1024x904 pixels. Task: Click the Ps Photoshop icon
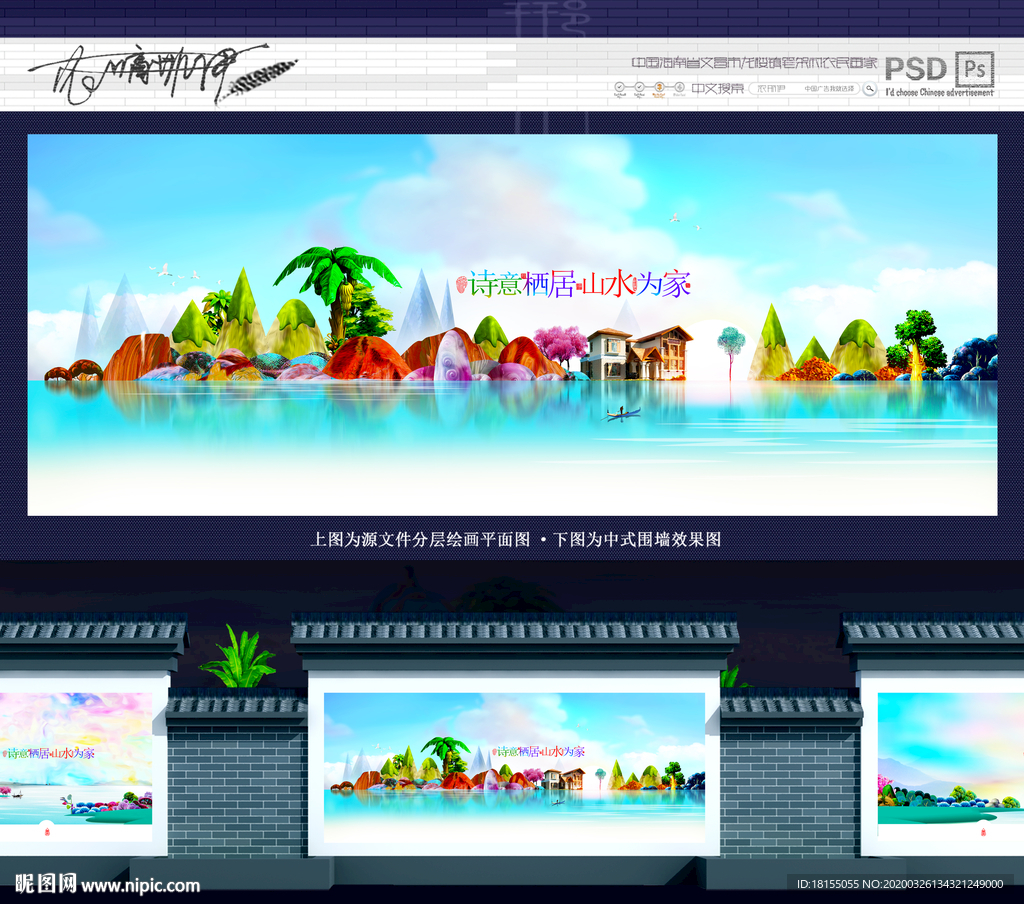[x=974, y=68]
